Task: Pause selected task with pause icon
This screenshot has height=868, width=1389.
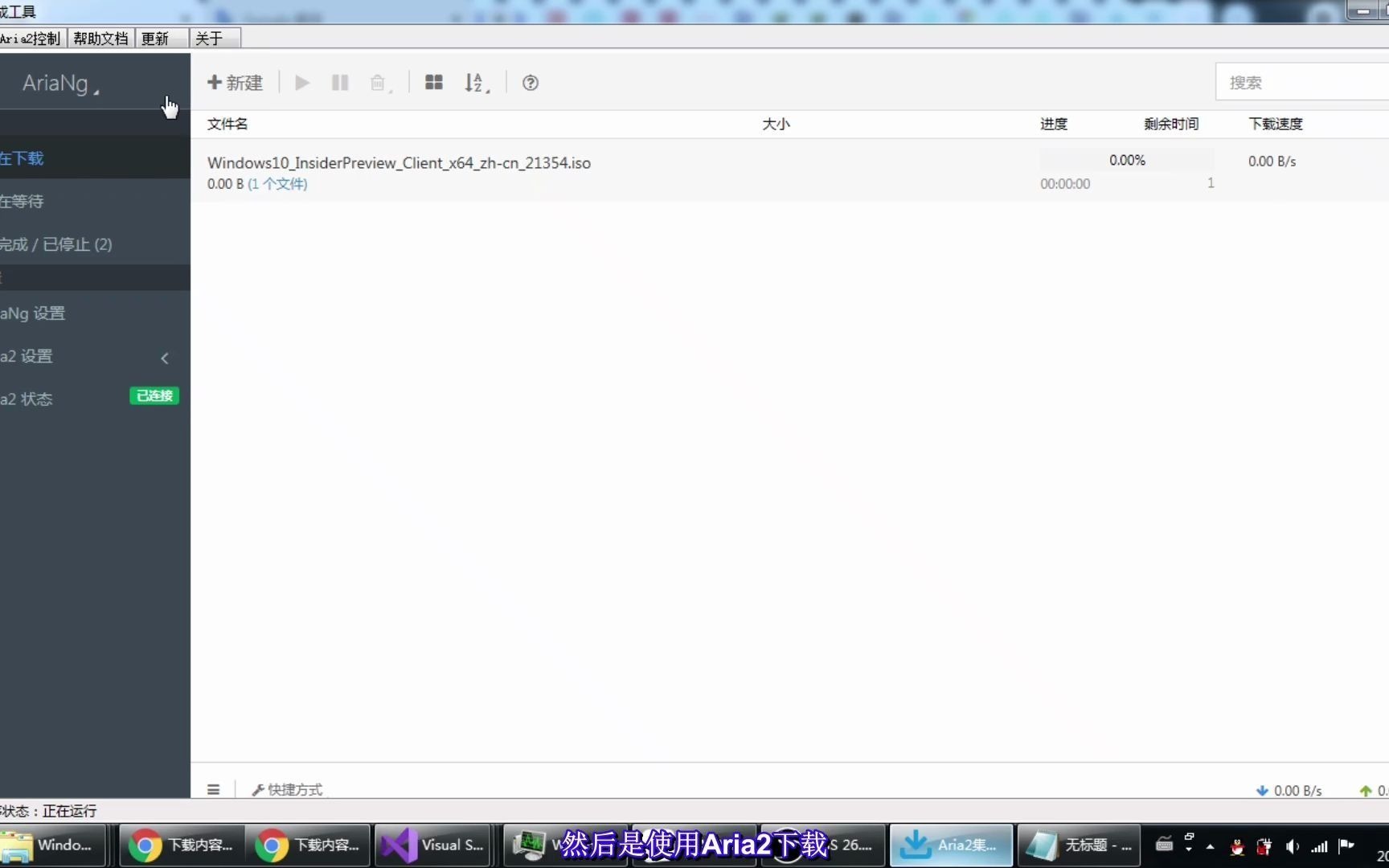Action: [x=340, y=83]
